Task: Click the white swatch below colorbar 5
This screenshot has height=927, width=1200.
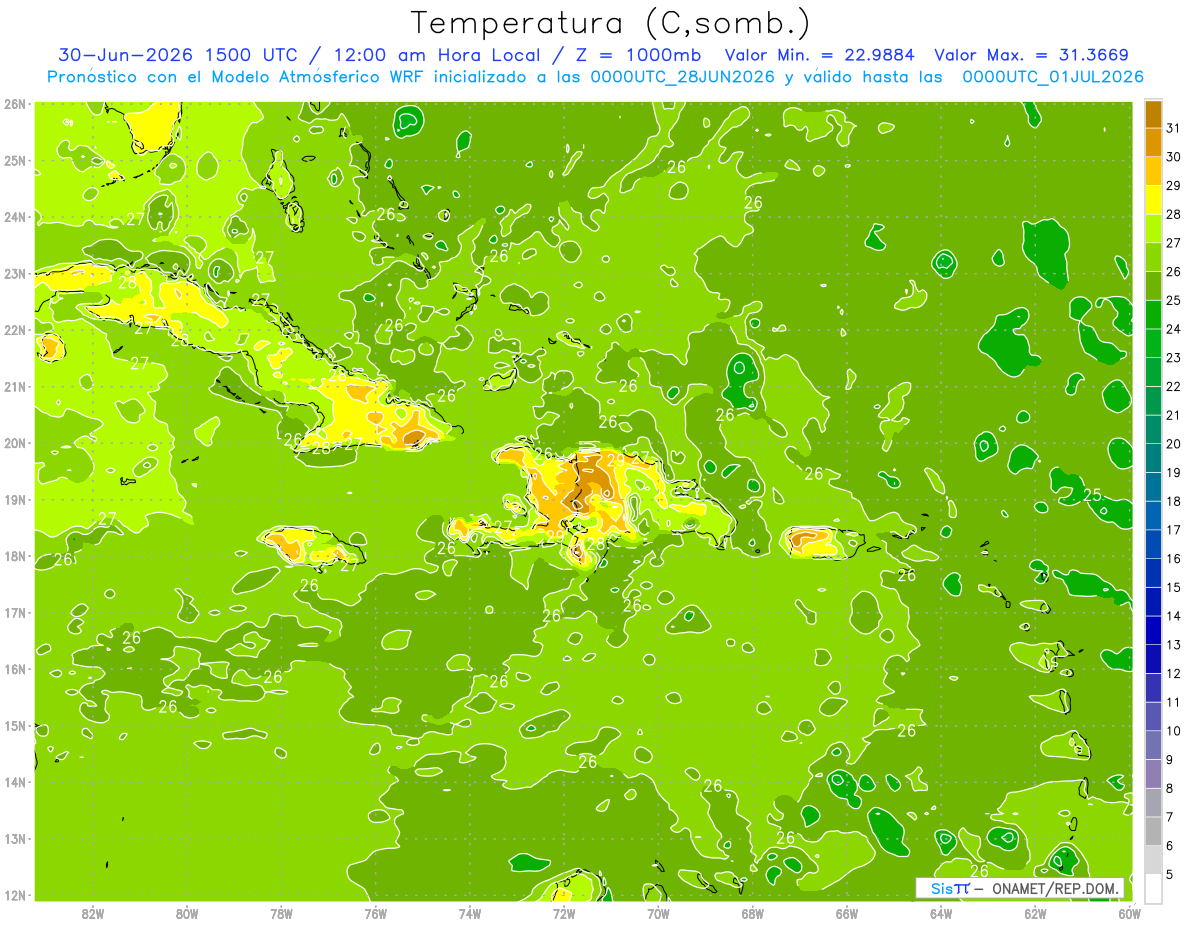Action: click(x=1153, y=889)
